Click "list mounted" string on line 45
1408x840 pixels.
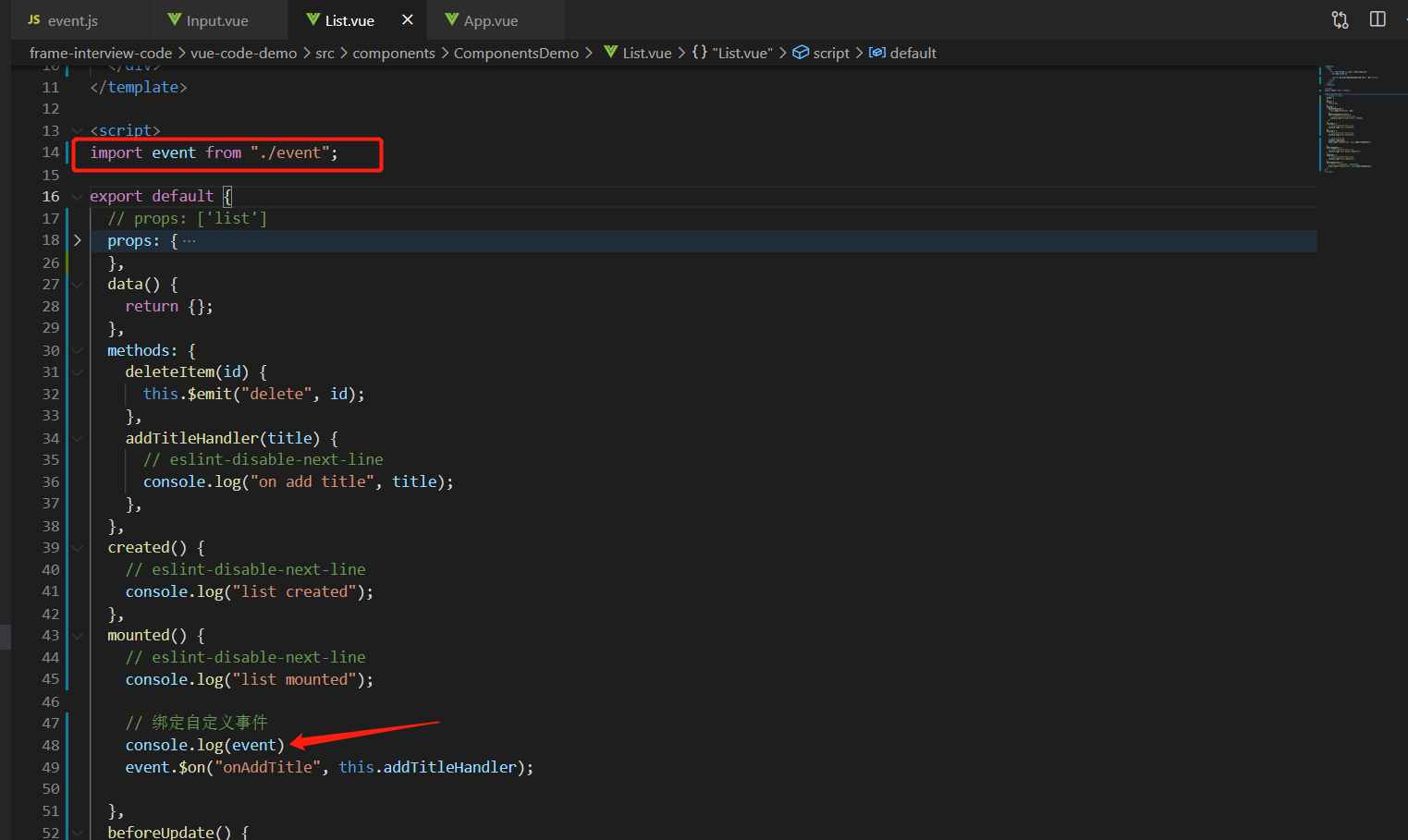pos(295,679)
